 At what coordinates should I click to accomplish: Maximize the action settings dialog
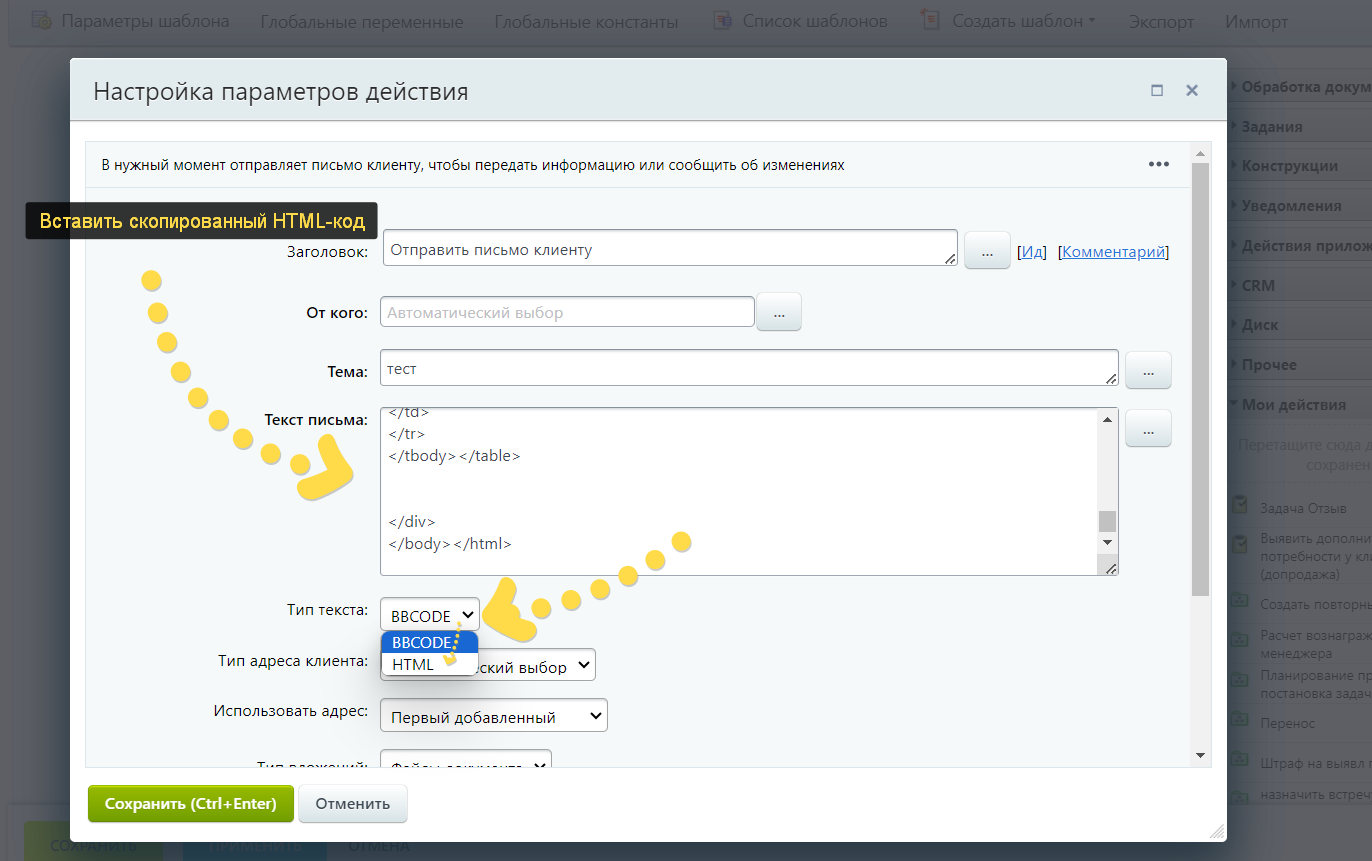(1157, 90)
